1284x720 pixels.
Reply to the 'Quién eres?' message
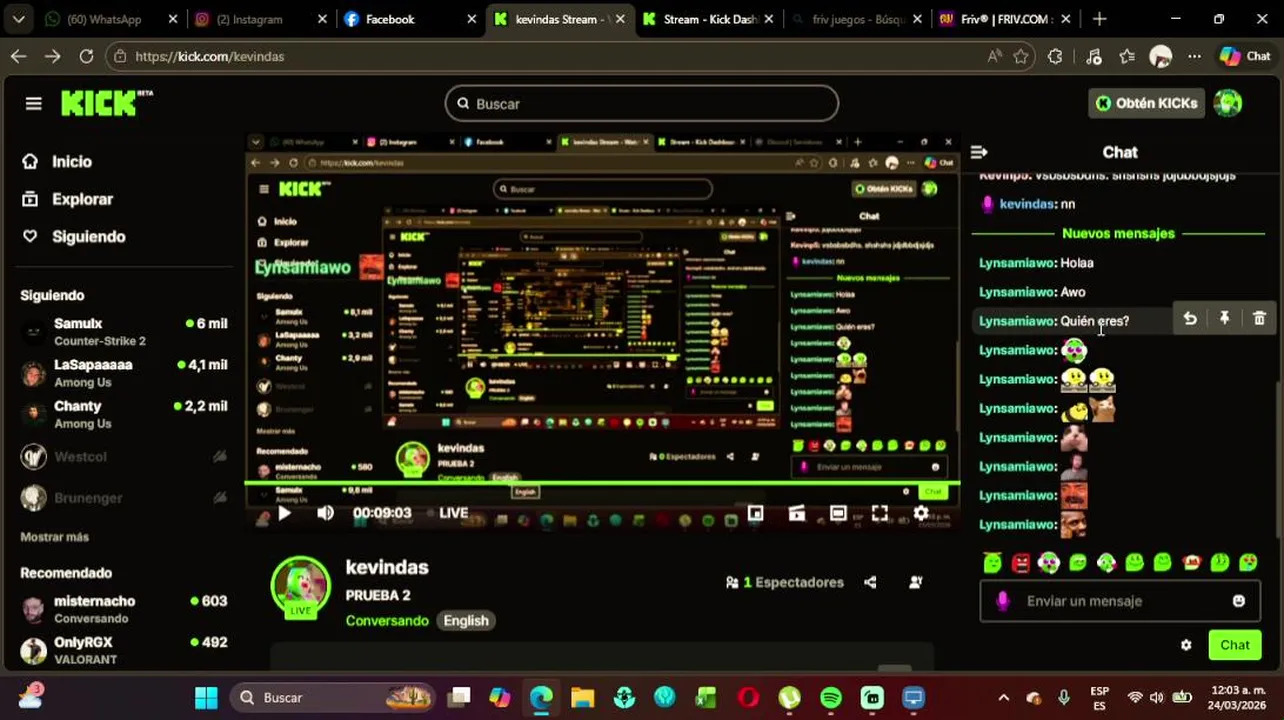[1190, 319]
